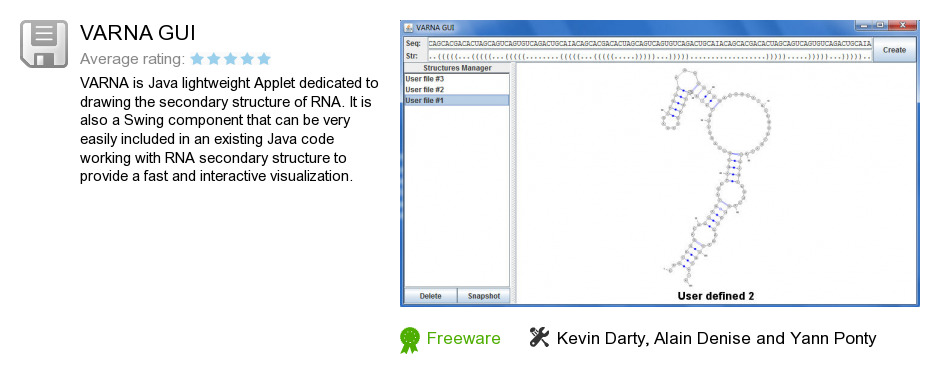Click the Create button

click(x=894, y=50)
